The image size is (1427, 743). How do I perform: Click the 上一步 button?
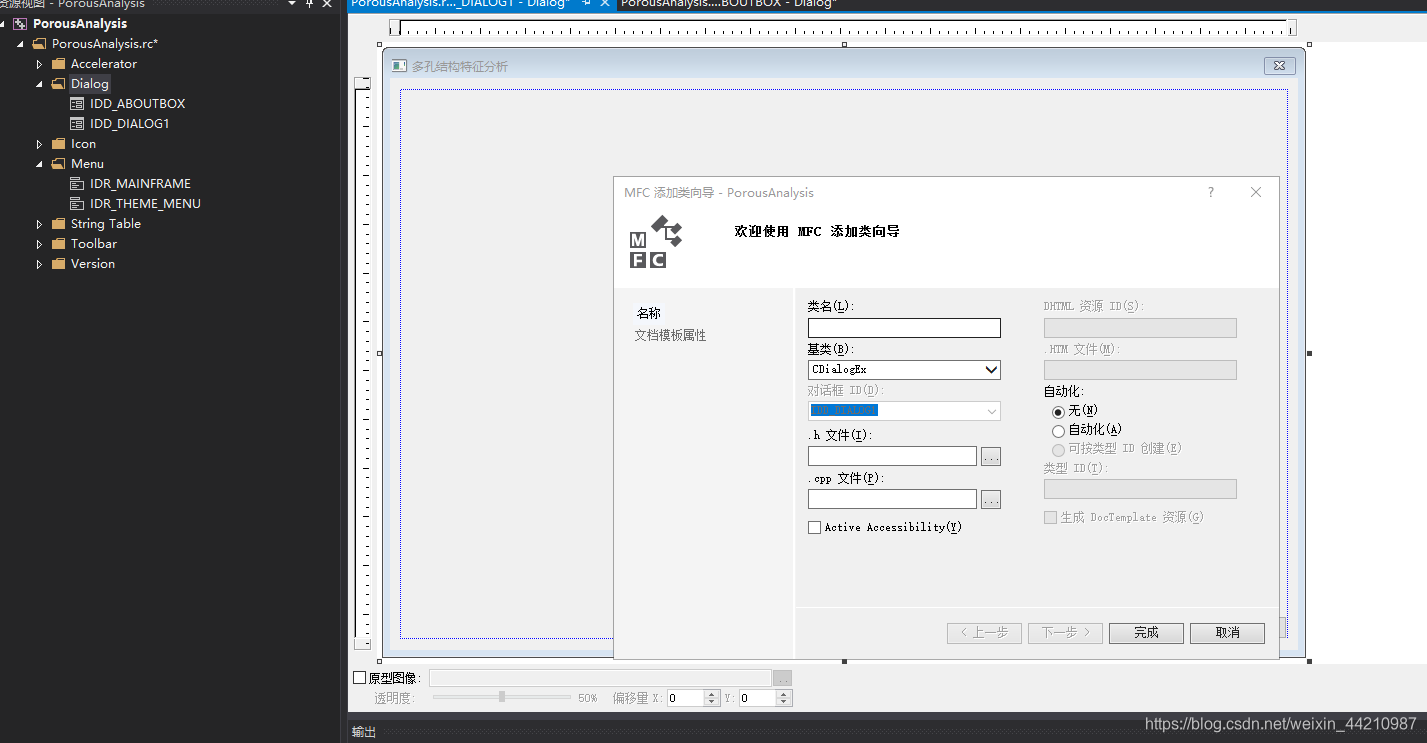tap(984, 633)
